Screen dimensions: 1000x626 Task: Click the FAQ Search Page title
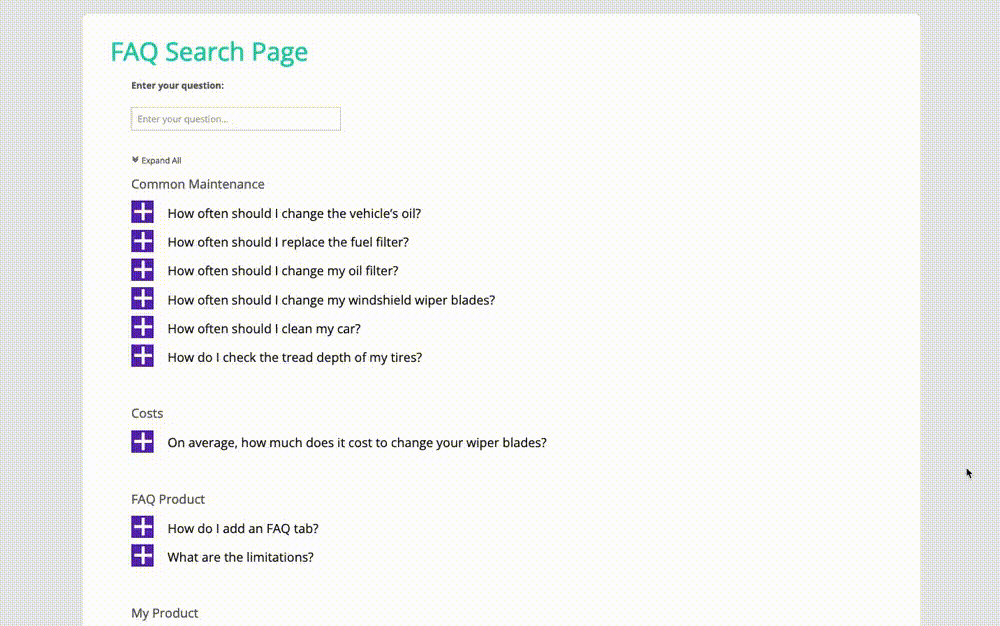(x=209, y=52)
